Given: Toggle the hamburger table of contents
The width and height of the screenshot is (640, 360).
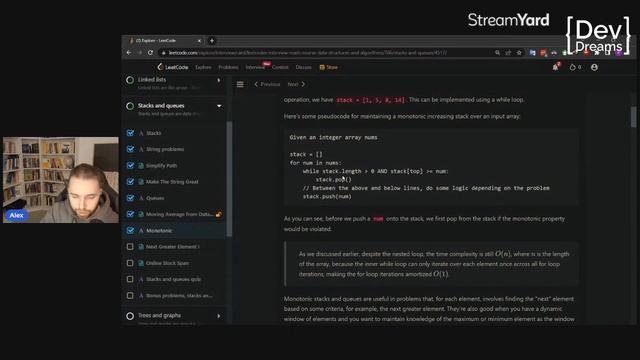Looking at the screenshot, I should (240, 84).
